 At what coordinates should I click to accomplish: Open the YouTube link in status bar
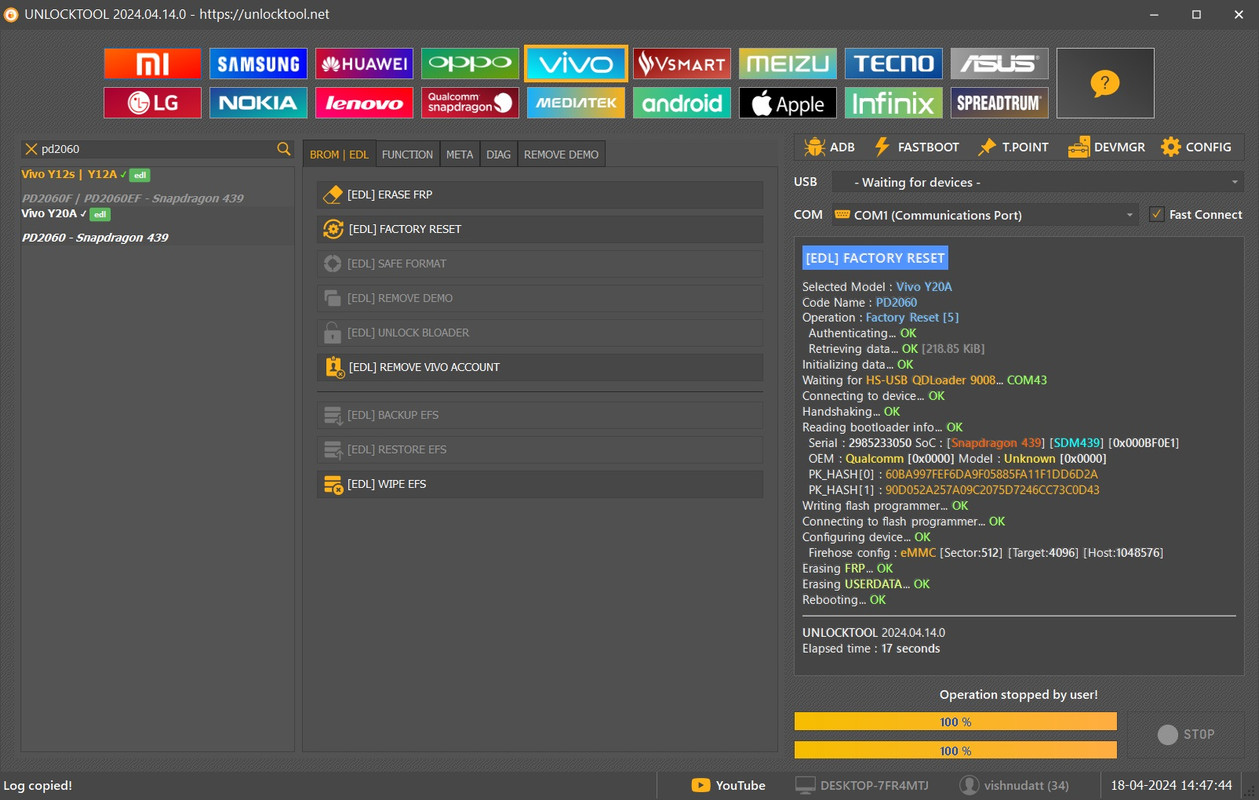tap(728, 786)
